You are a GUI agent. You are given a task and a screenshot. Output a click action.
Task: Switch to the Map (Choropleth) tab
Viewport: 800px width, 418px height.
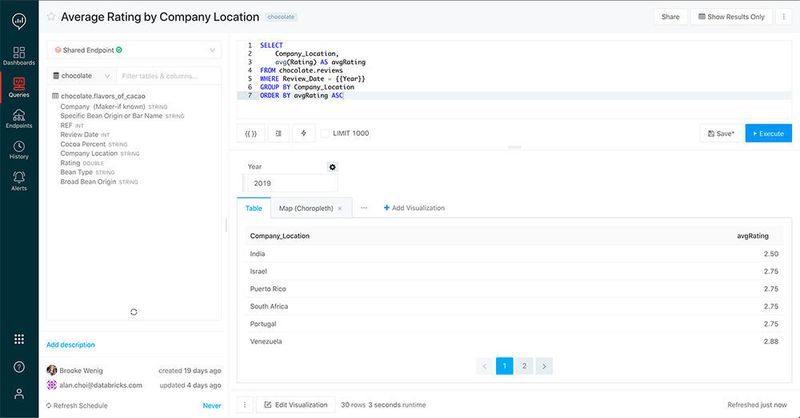tap(306, 208)
